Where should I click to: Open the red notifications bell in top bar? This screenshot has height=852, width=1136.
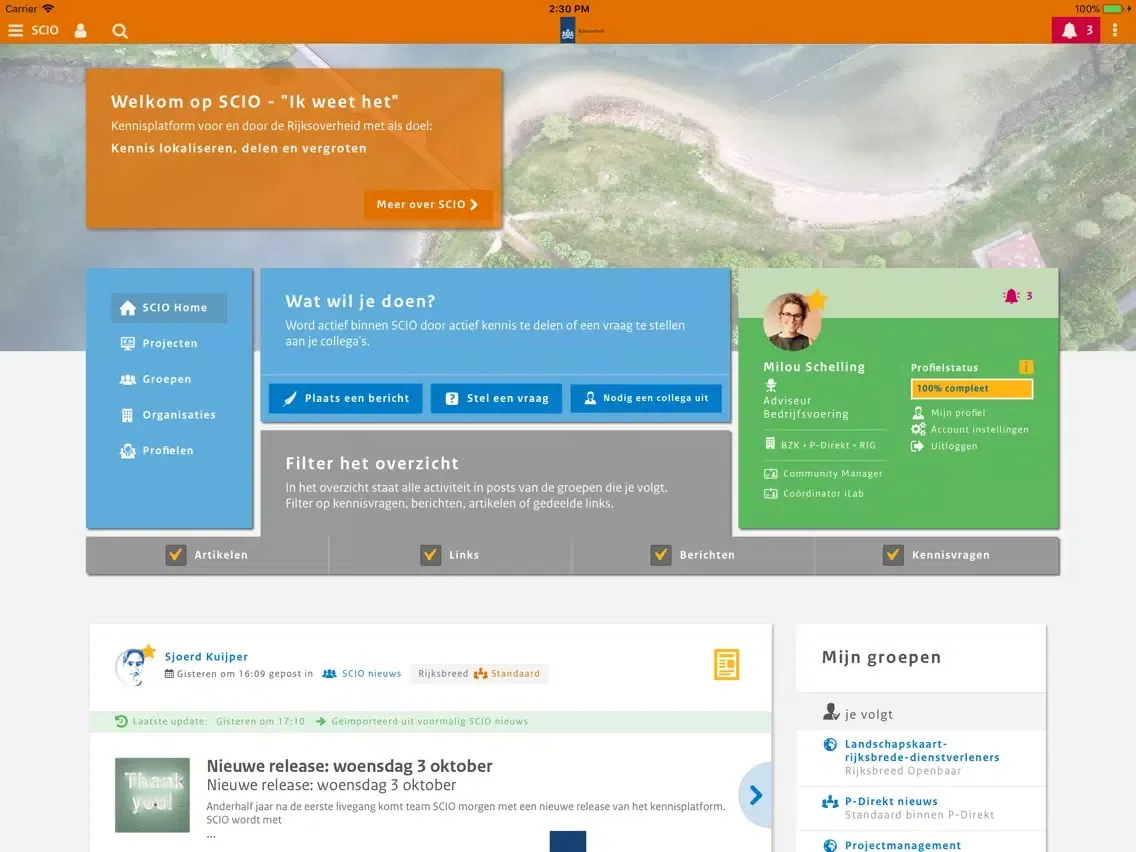tap(1076, 30)
